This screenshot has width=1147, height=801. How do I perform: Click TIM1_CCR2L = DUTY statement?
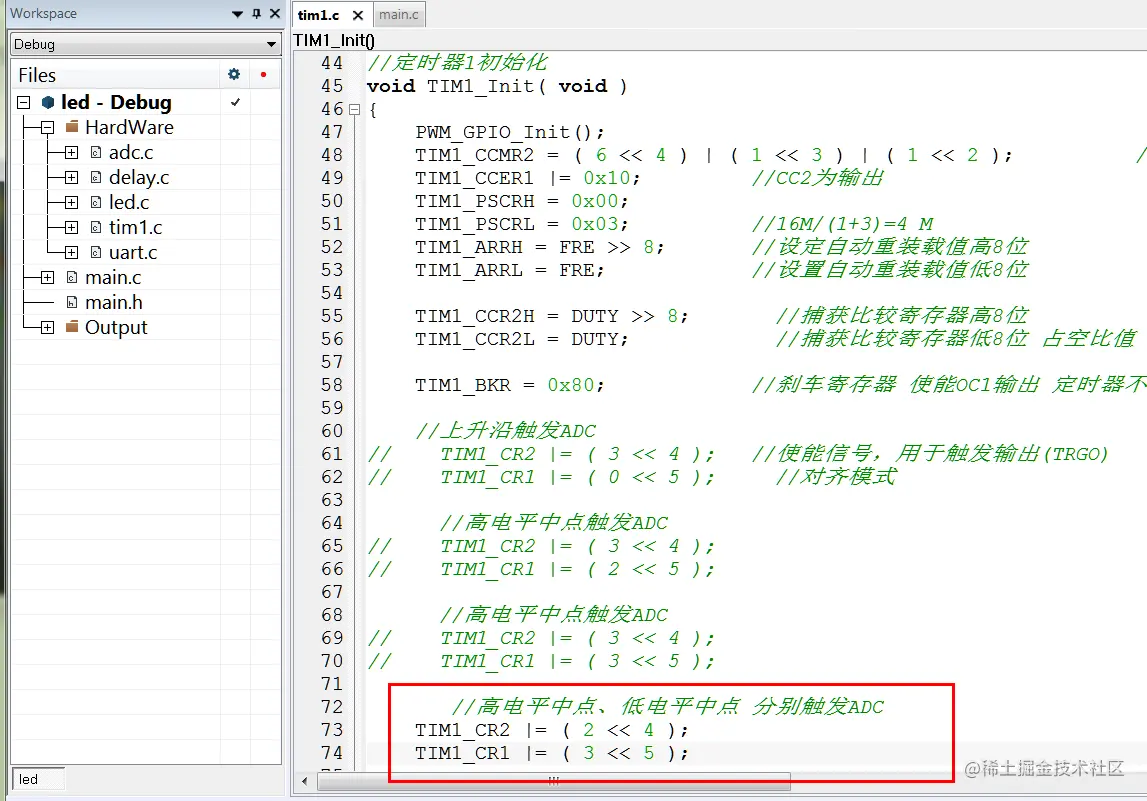coord(522,339)
